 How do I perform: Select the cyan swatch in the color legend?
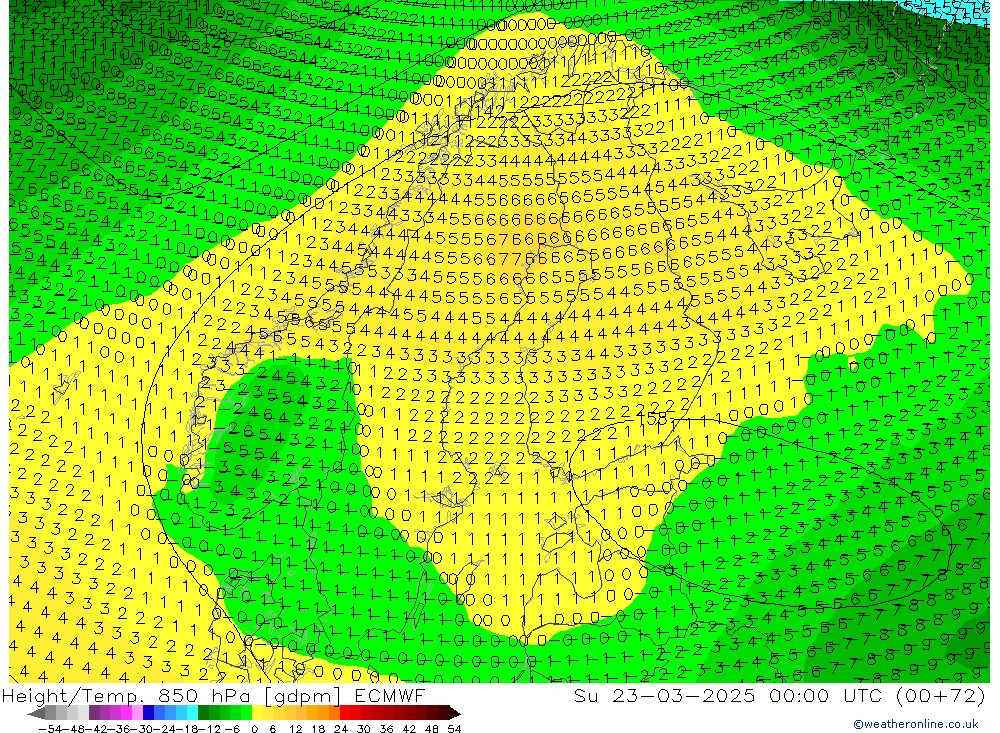point(192,713)
